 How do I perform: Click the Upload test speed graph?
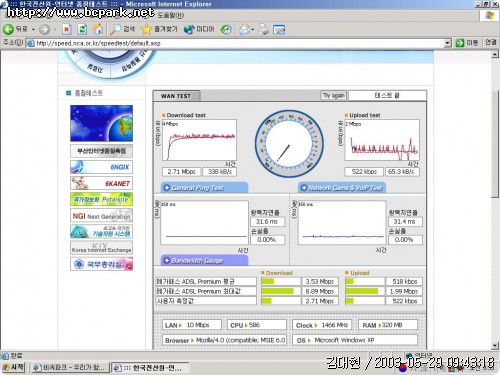point(382,140)
